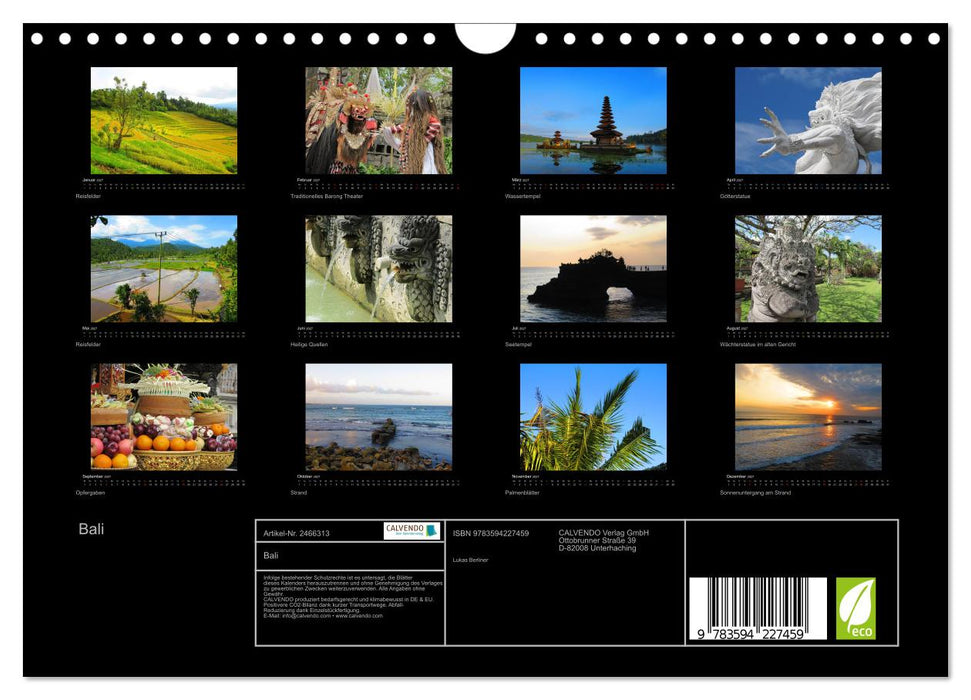Click the info@calvendo.com email line

(x=323, y=616)
